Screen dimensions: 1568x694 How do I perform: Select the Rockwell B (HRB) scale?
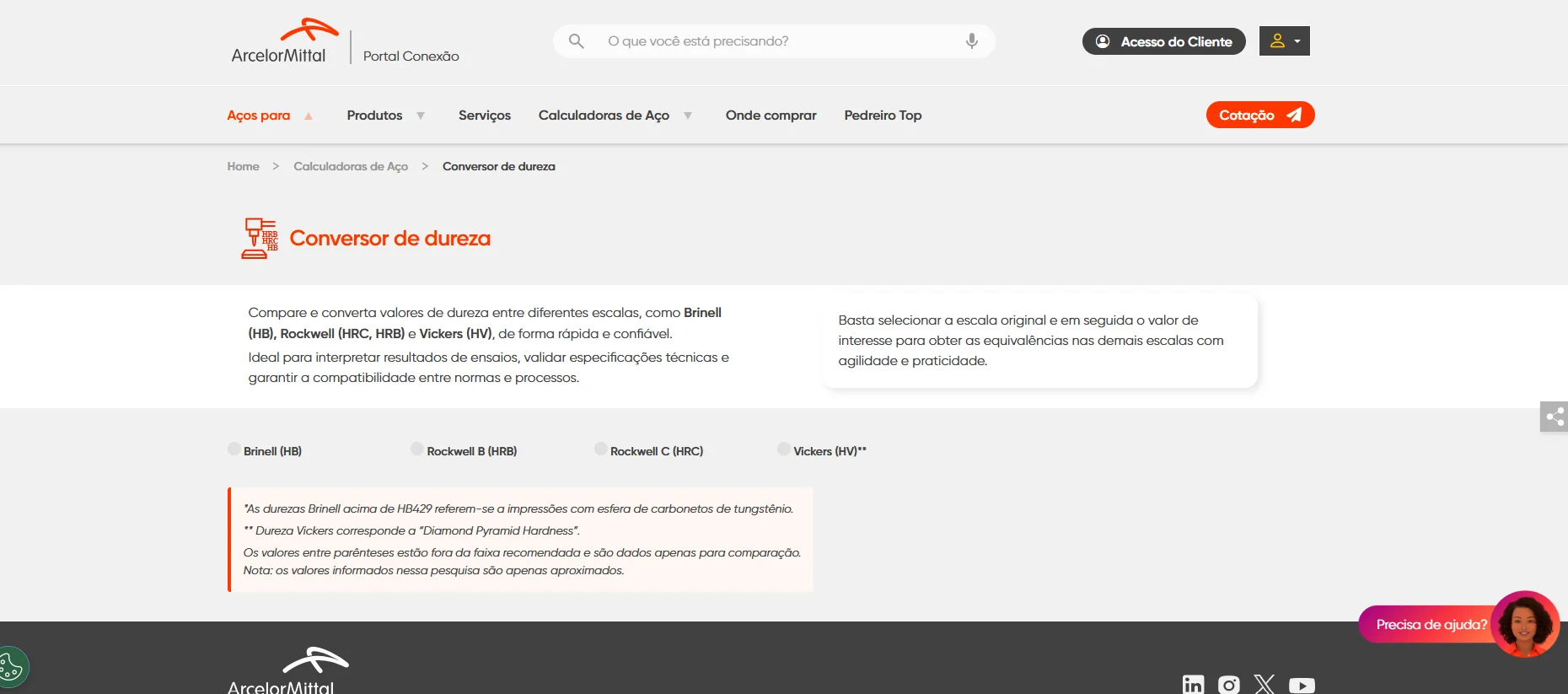(417, 449)
